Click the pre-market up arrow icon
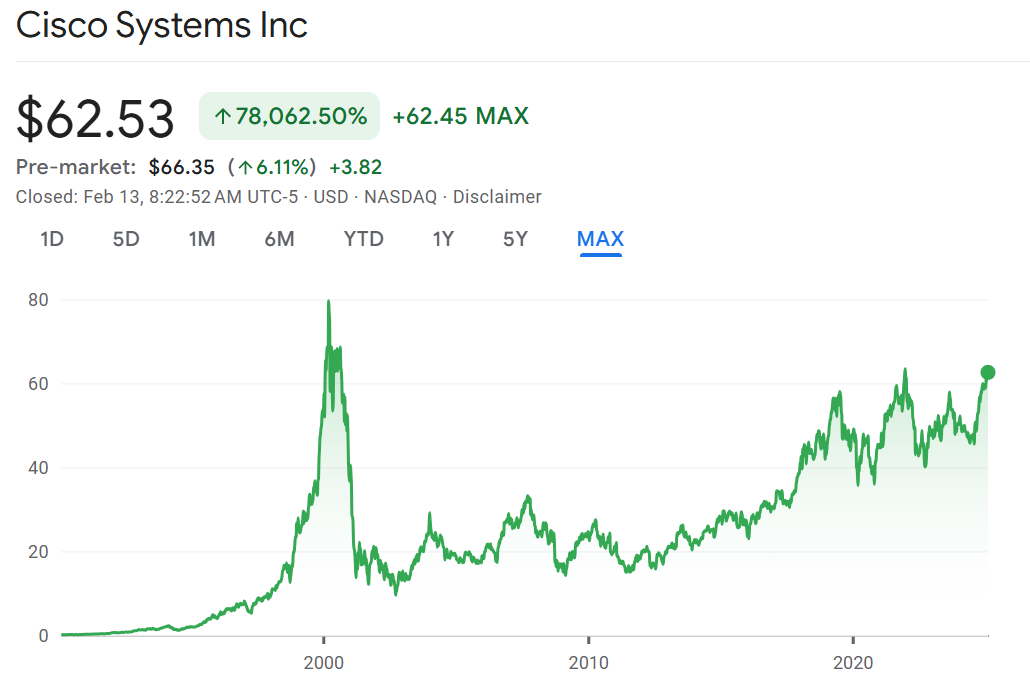Viewport: 1030px width, 697px height. 244,167
